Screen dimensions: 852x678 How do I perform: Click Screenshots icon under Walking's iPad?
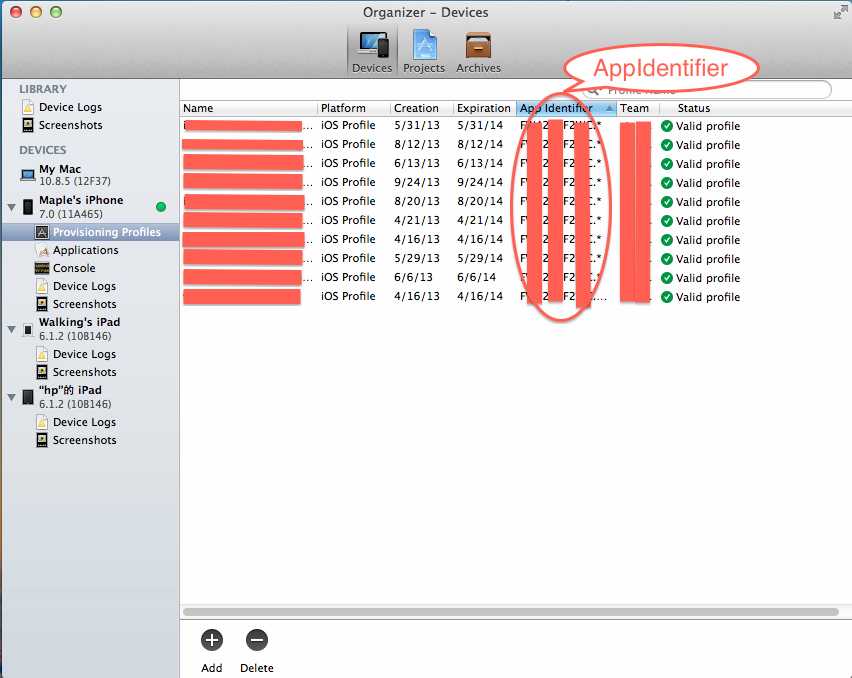(x=42, y=372)
